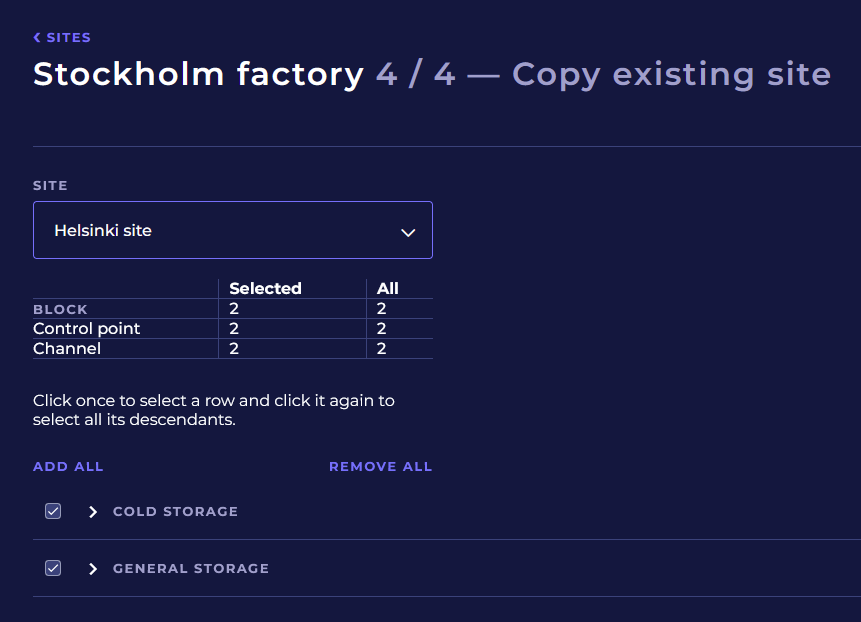Click the Copy existing site step heading
Screen dimensions: 861x622
[x=671, y=74]
